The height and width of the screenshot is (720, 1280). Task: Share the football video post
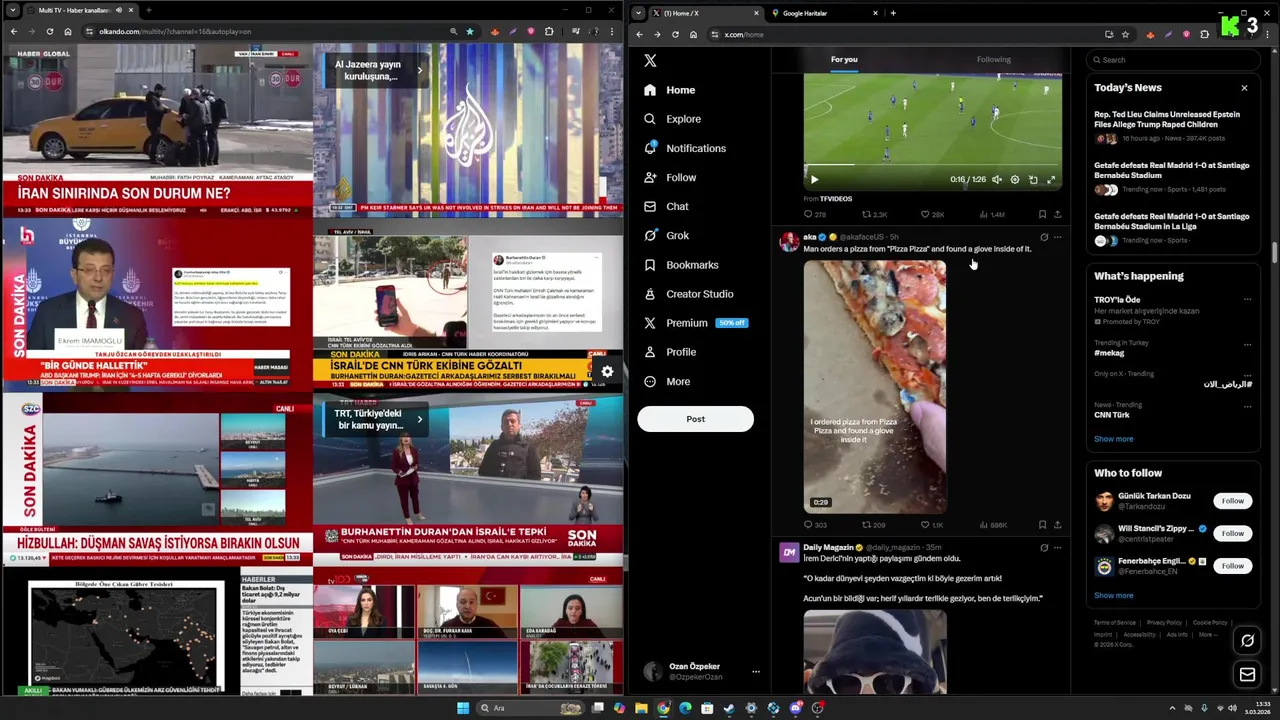[1057, 214]
